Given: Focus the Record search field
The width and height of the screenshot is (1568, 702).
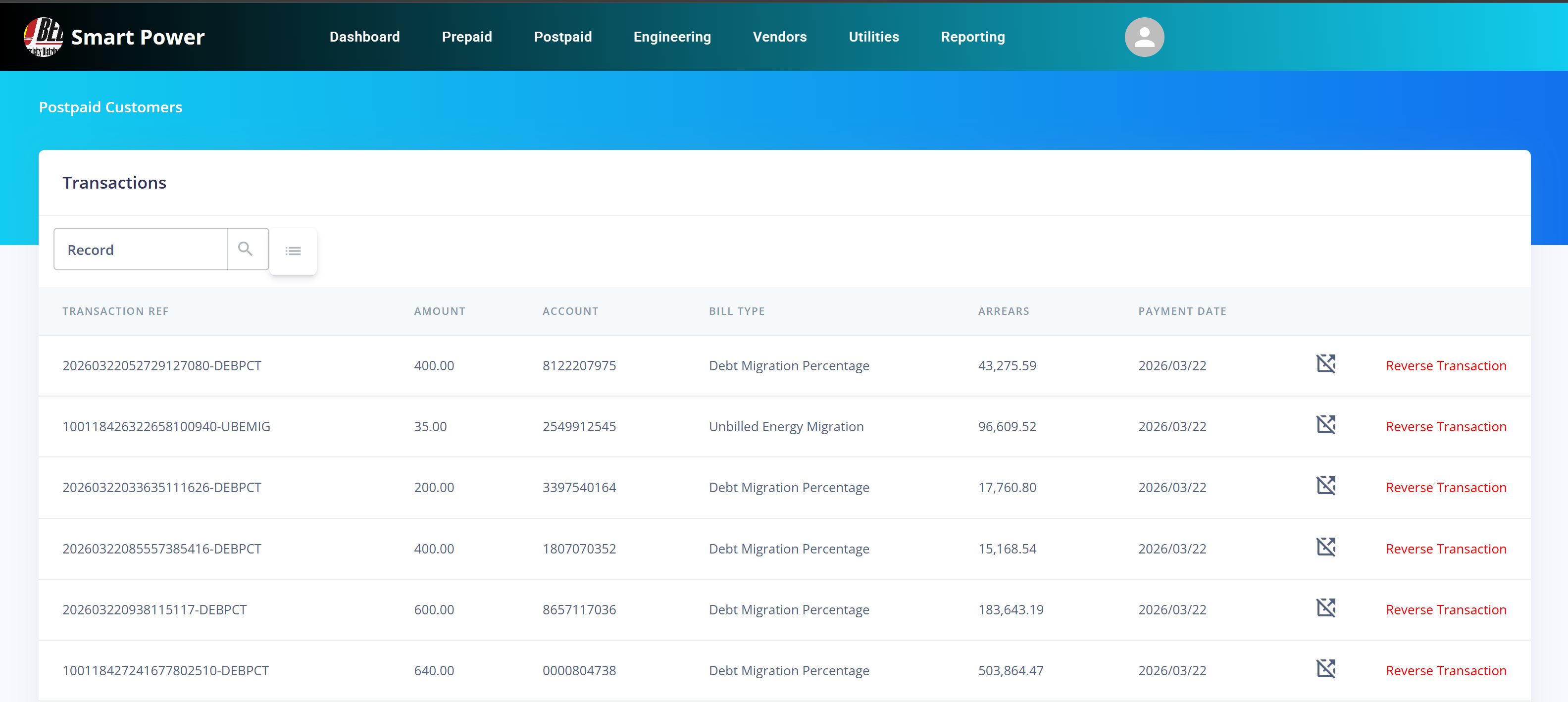Looking at the screenshot, I should click(141, 250).
